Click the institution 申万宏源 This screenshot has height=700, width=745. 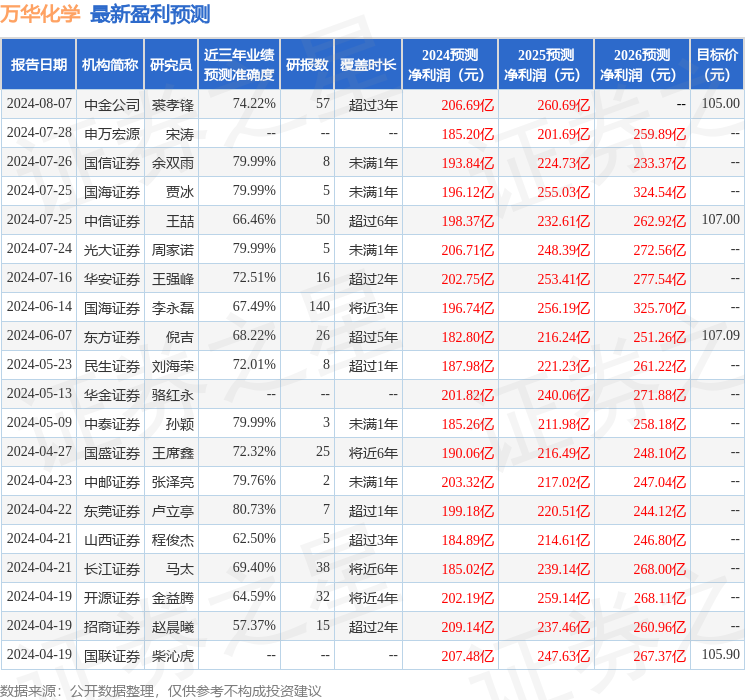(x=112, y=134)
